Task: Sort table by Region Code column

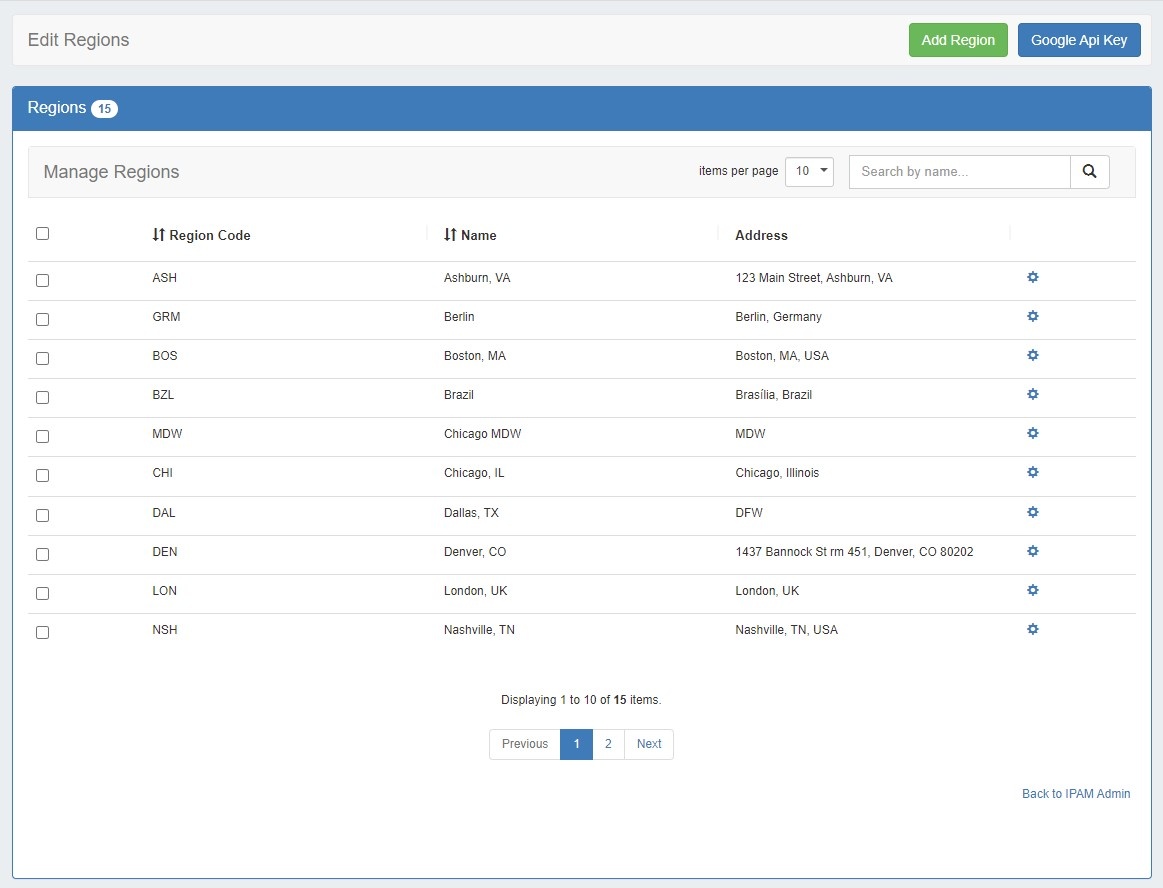Action: [x=201, y=235]
